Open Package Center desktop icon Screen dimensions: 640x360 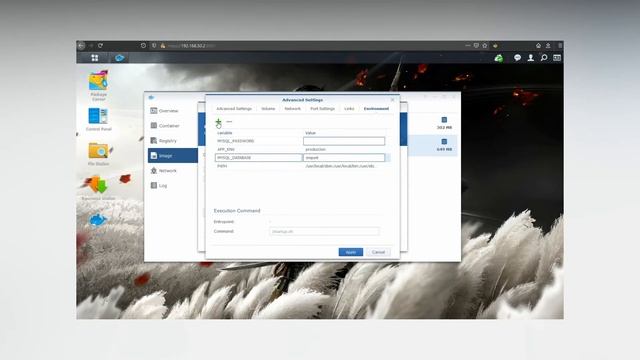(98, 85)
